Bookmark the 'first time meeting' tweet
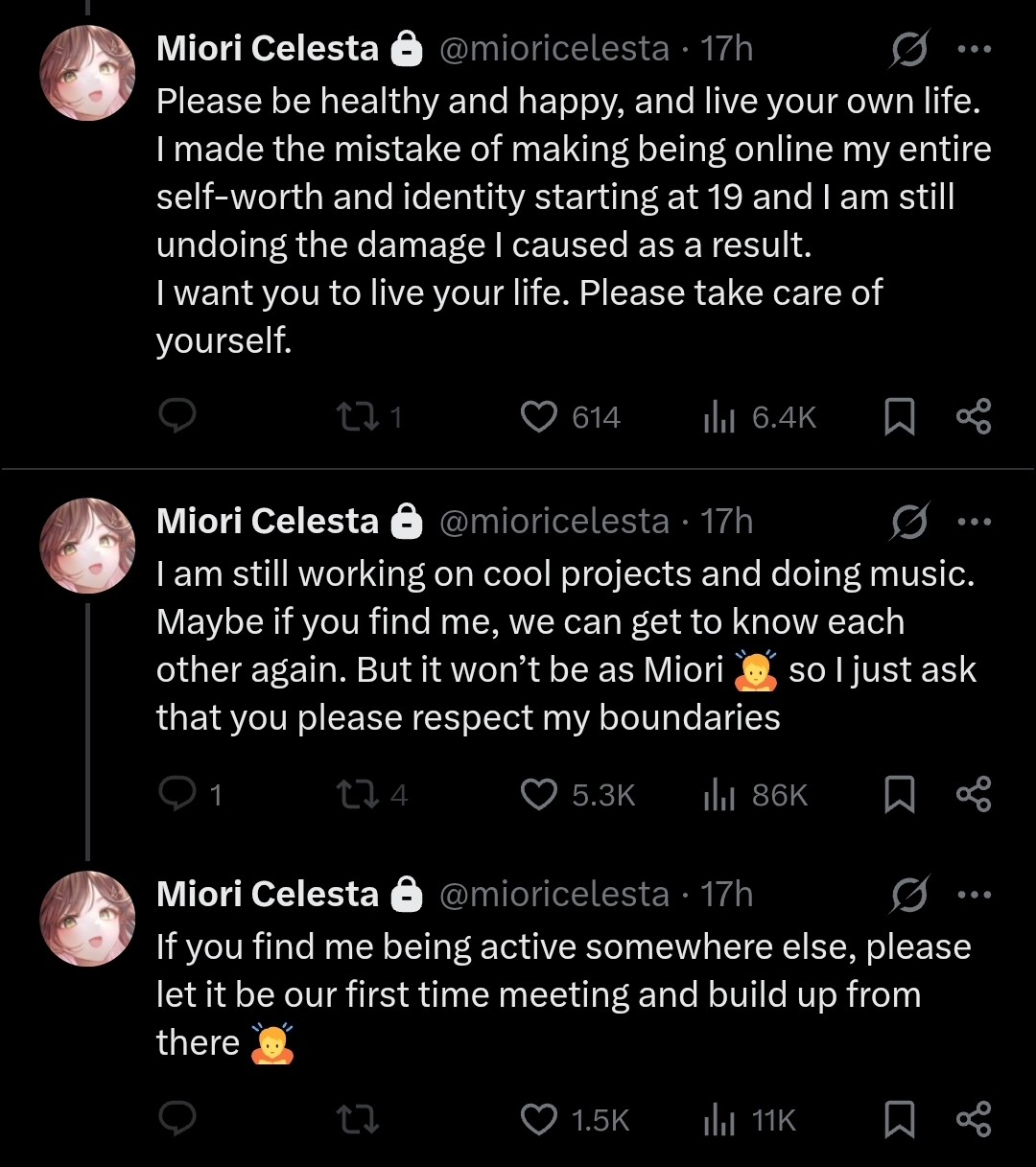This screenshot has width=1036, height=1167. click(899, 1120)
